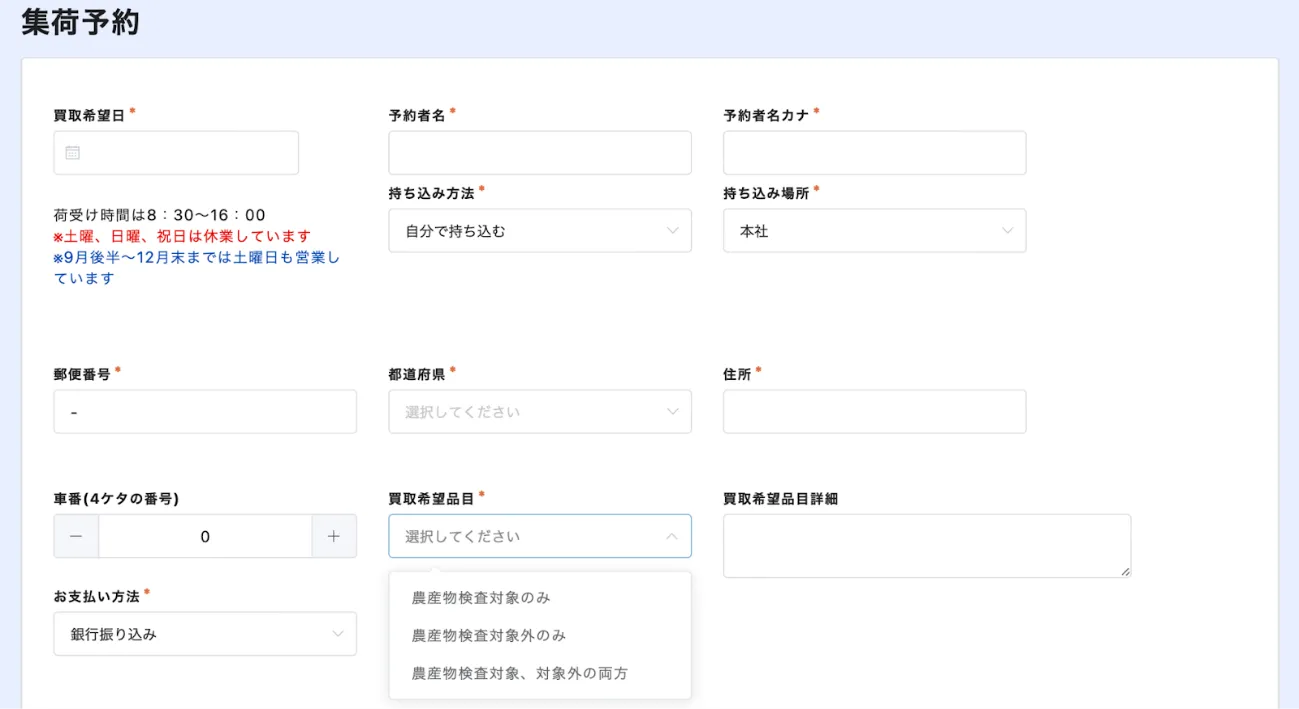This screenshot has width=1299, height=709.
Task: Expand the 都道府県 select box
Action: (x=539, y=412)
